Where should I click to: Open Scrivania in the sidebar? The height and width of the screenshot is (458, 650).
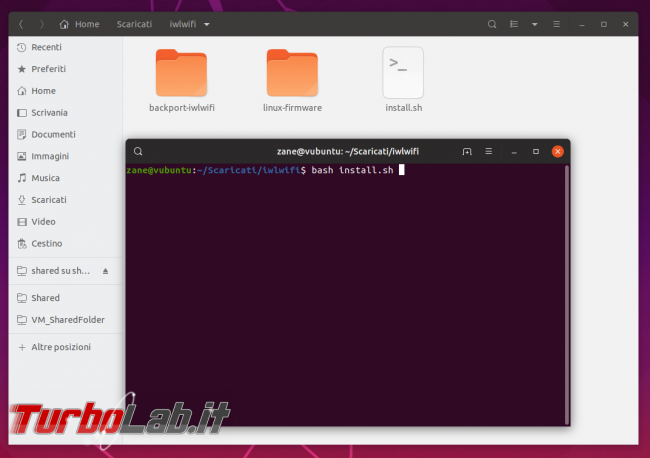(x=65, y=113)
